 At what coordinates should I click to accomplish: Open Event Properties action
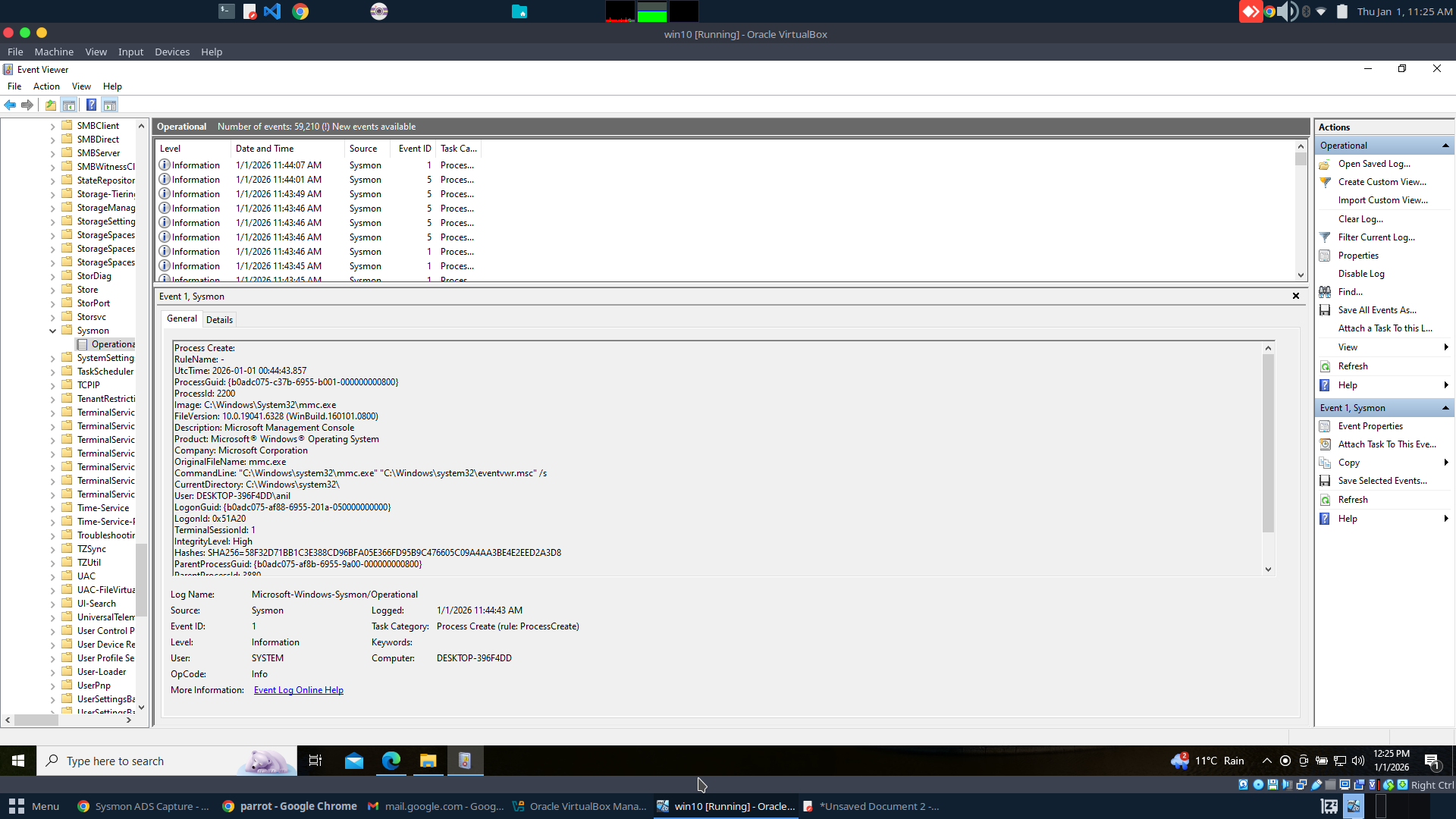pyautogui.click(x=1370, y=426)
